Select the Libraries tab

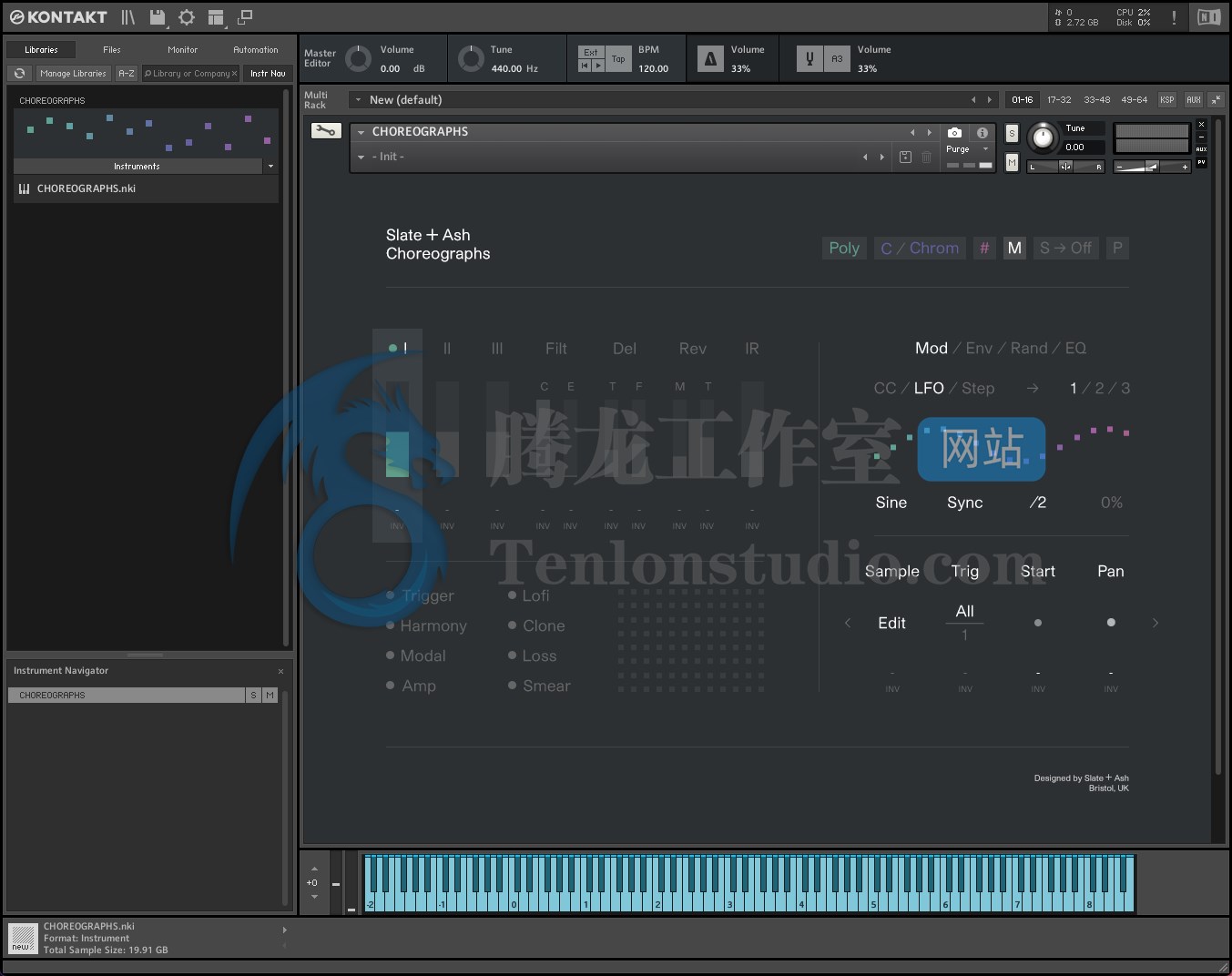[41, 50]
